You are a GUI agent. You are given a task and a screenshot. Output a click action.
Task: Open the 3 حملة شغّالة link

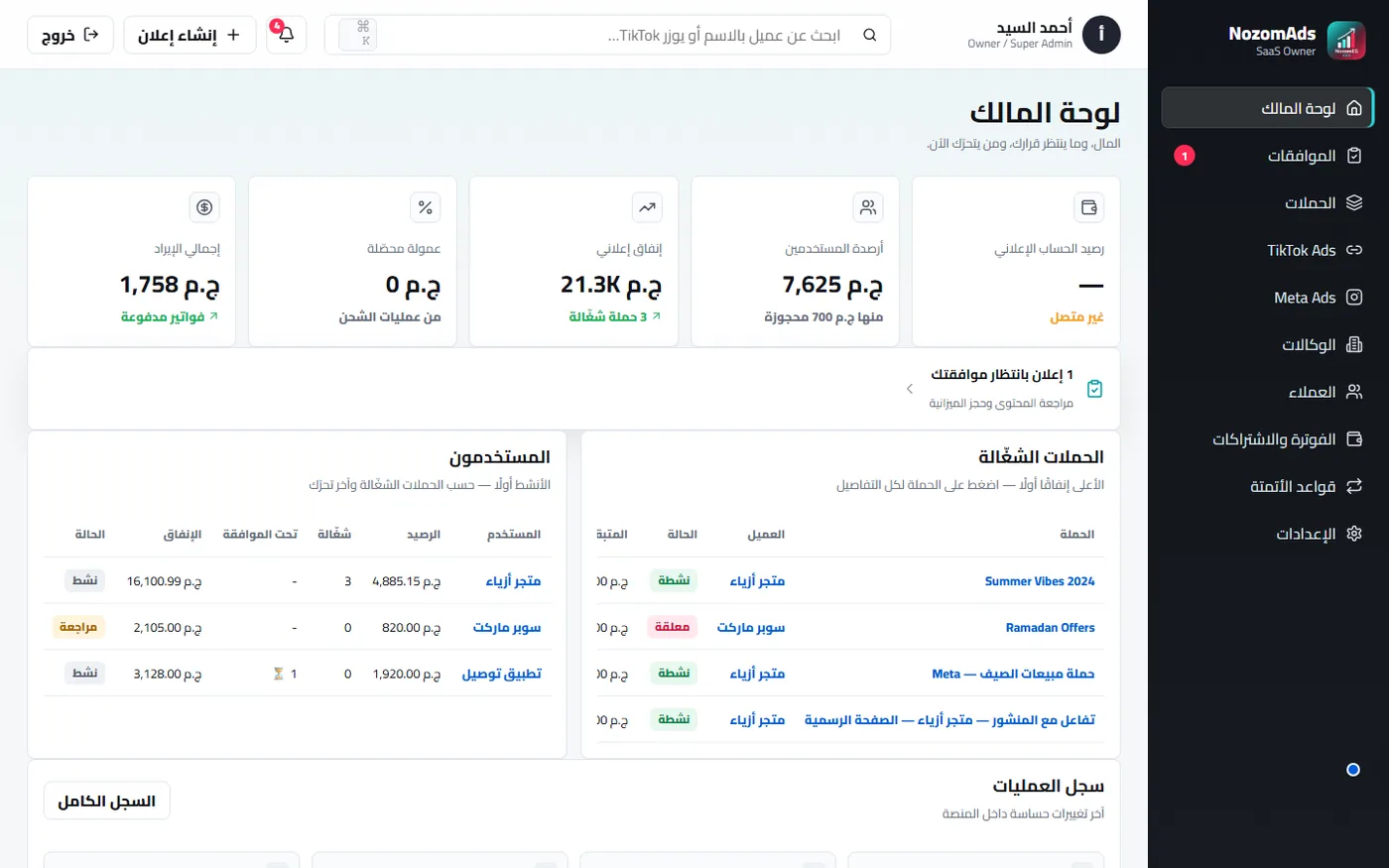point(615,316)
